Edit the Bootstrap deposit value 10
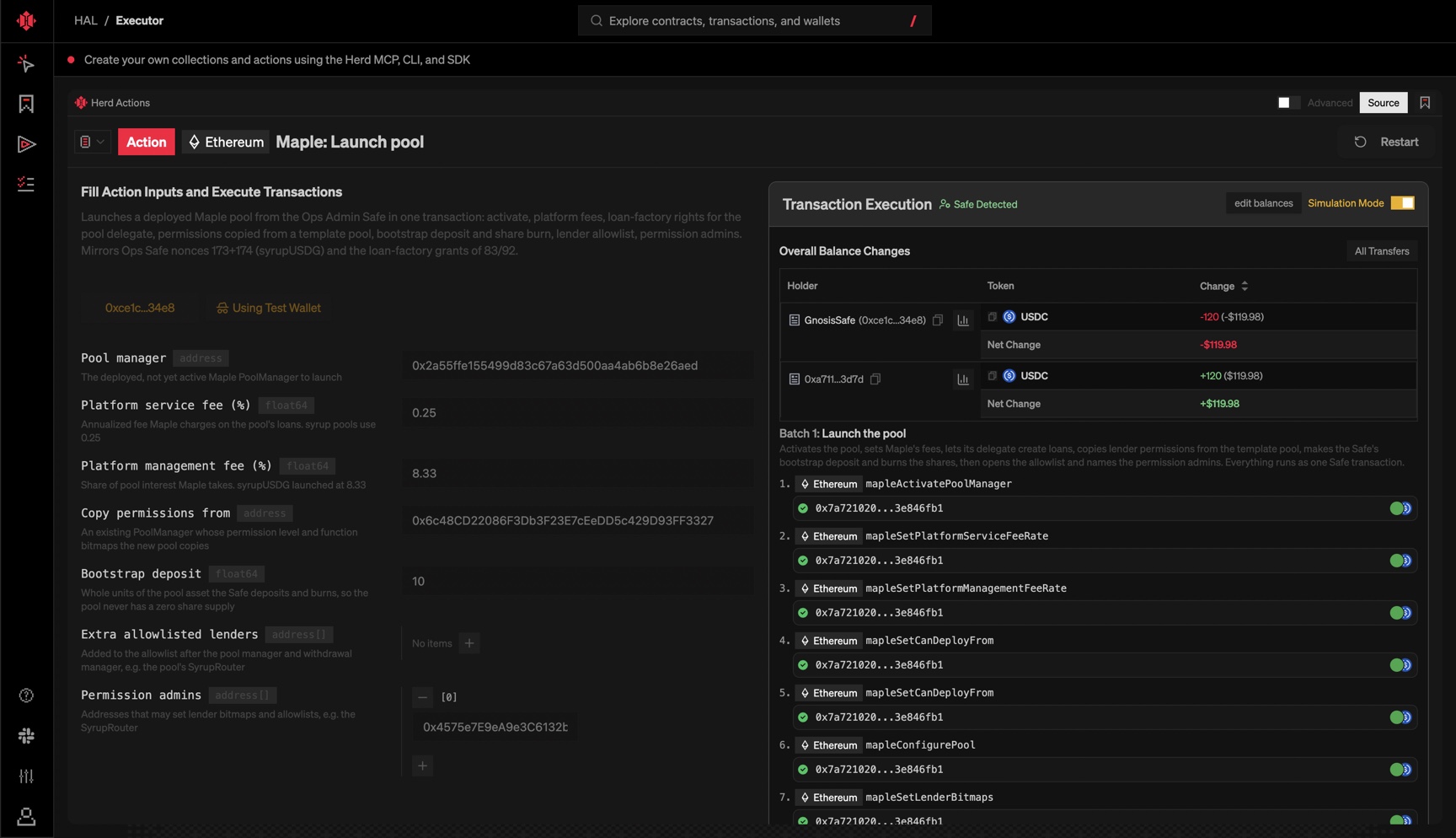The height and width of the screenshot is (838, 1456). pyautogui.click(x=577, y=582)
